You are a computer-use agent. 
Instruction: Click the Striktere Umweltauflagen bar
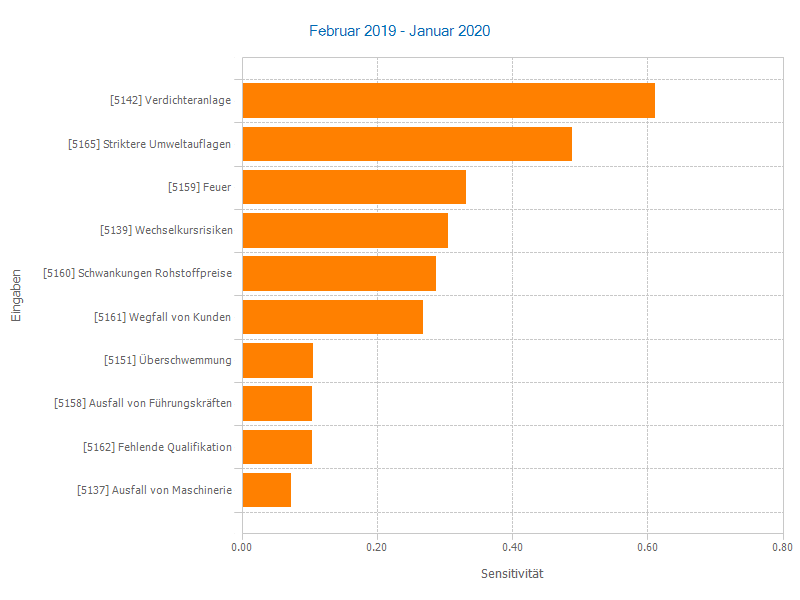pos(407,144)
